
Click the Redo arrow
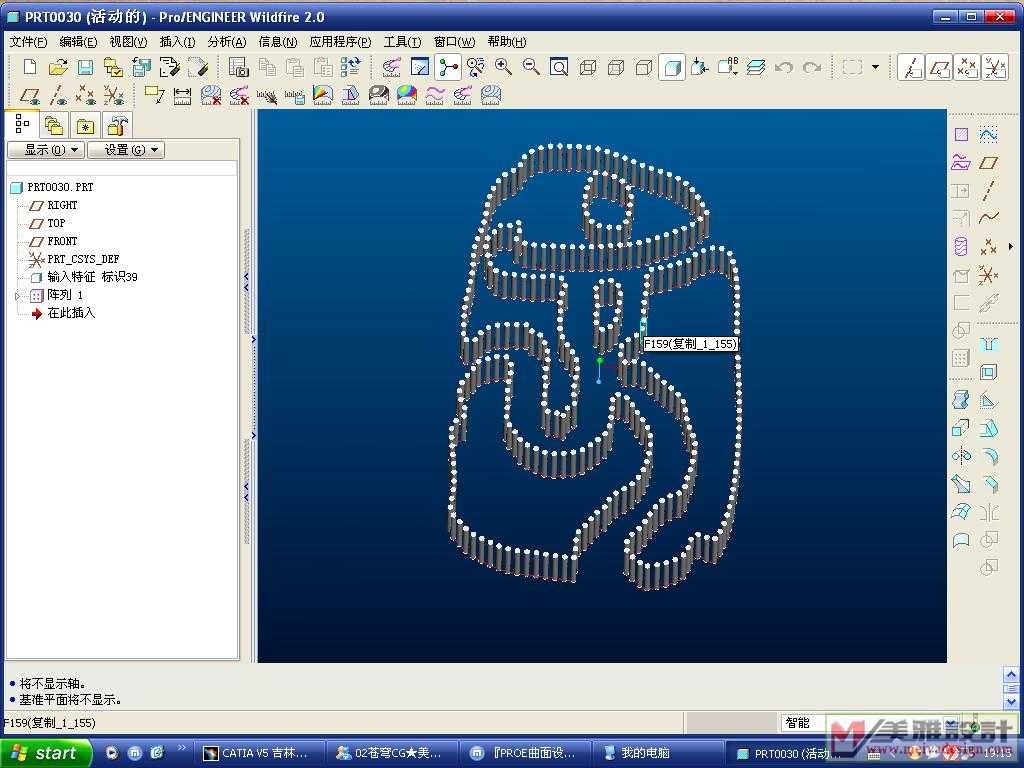point(812,67)
